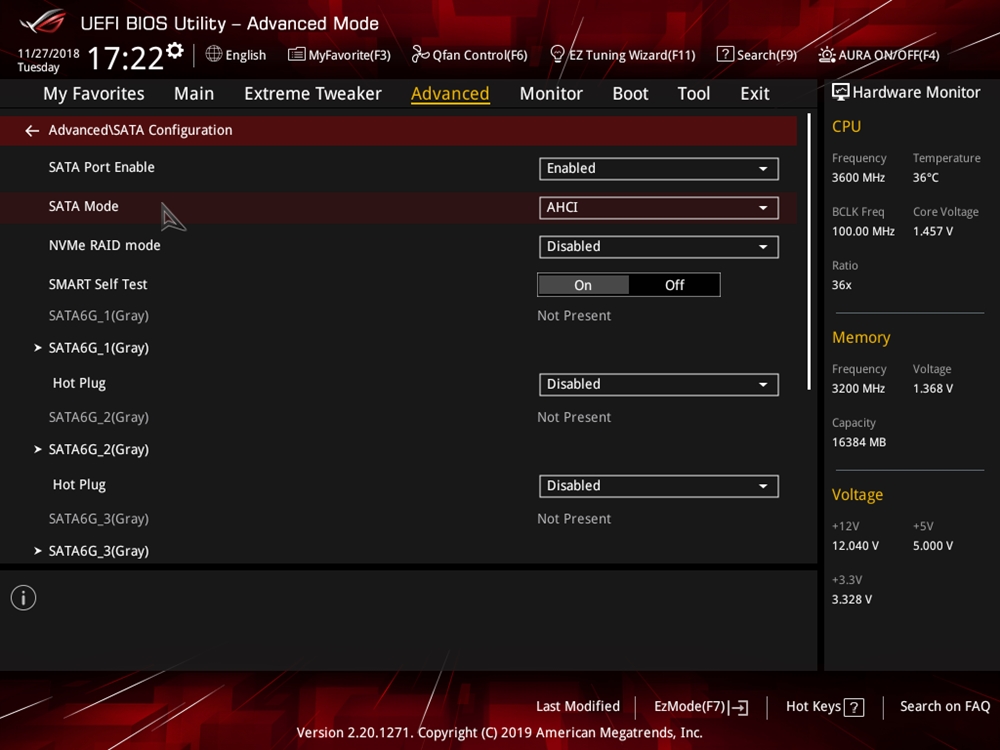Click the EzMode exit arrow icon
The image size is (1000, 750).
[740, 707]
